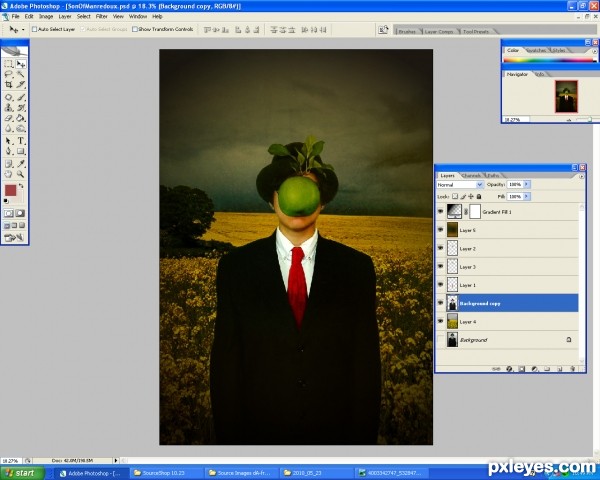
Task: Select the Notes tool
Action: coord(9,164)
